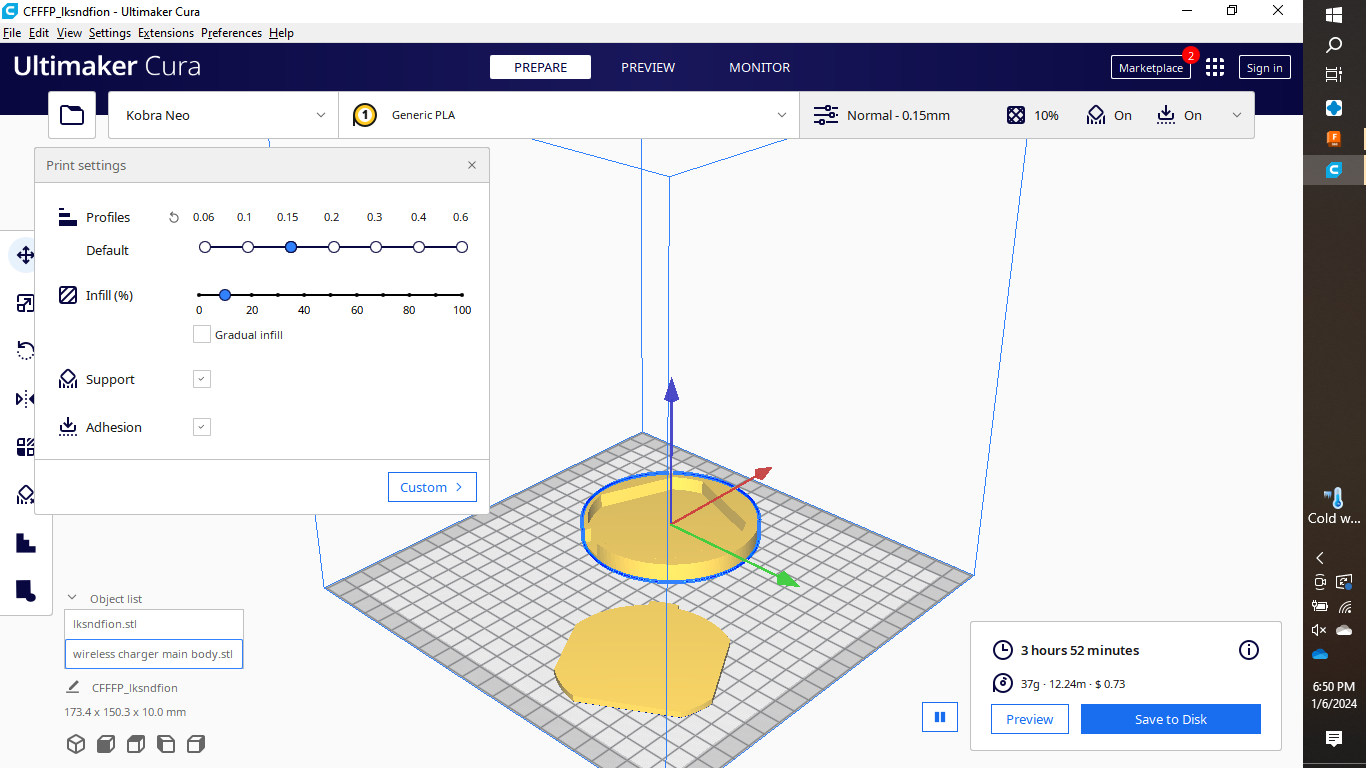Click the PREPARE stage tab
Viewport: 1366px width, 768px height.
540,67
